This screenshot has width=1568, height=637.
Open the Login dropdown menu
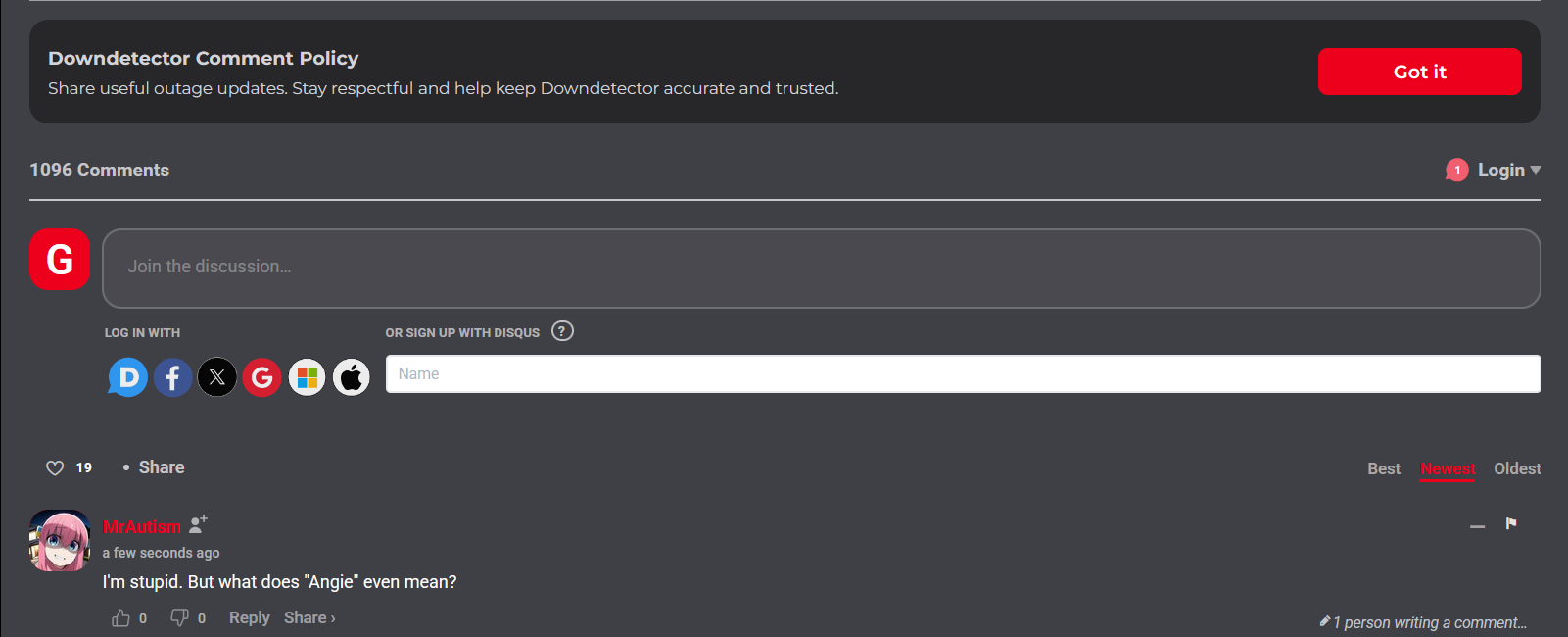coord(1509,171)
